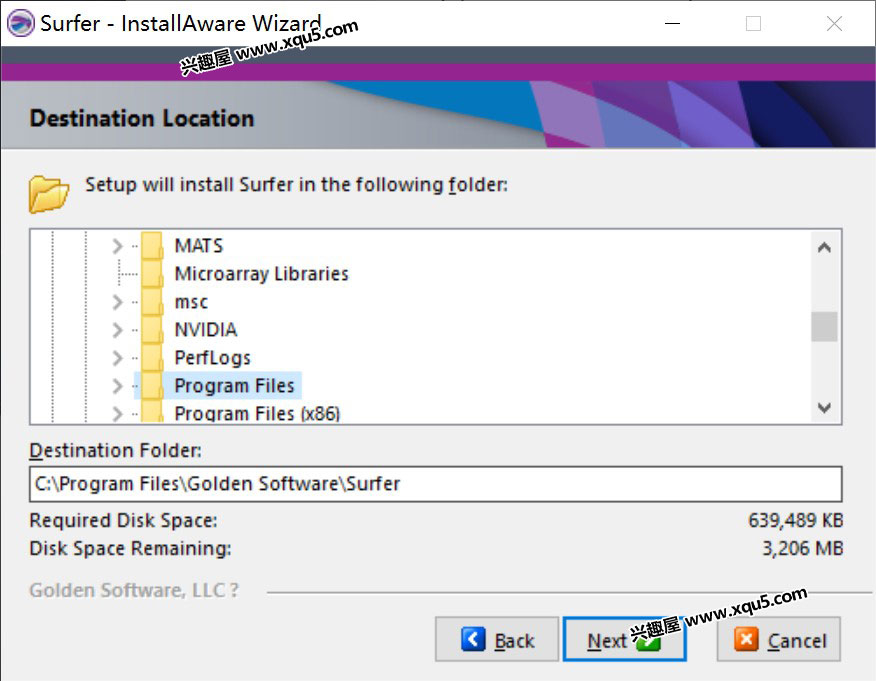Click the folder tree scroll up arrow

click(824, 247)
